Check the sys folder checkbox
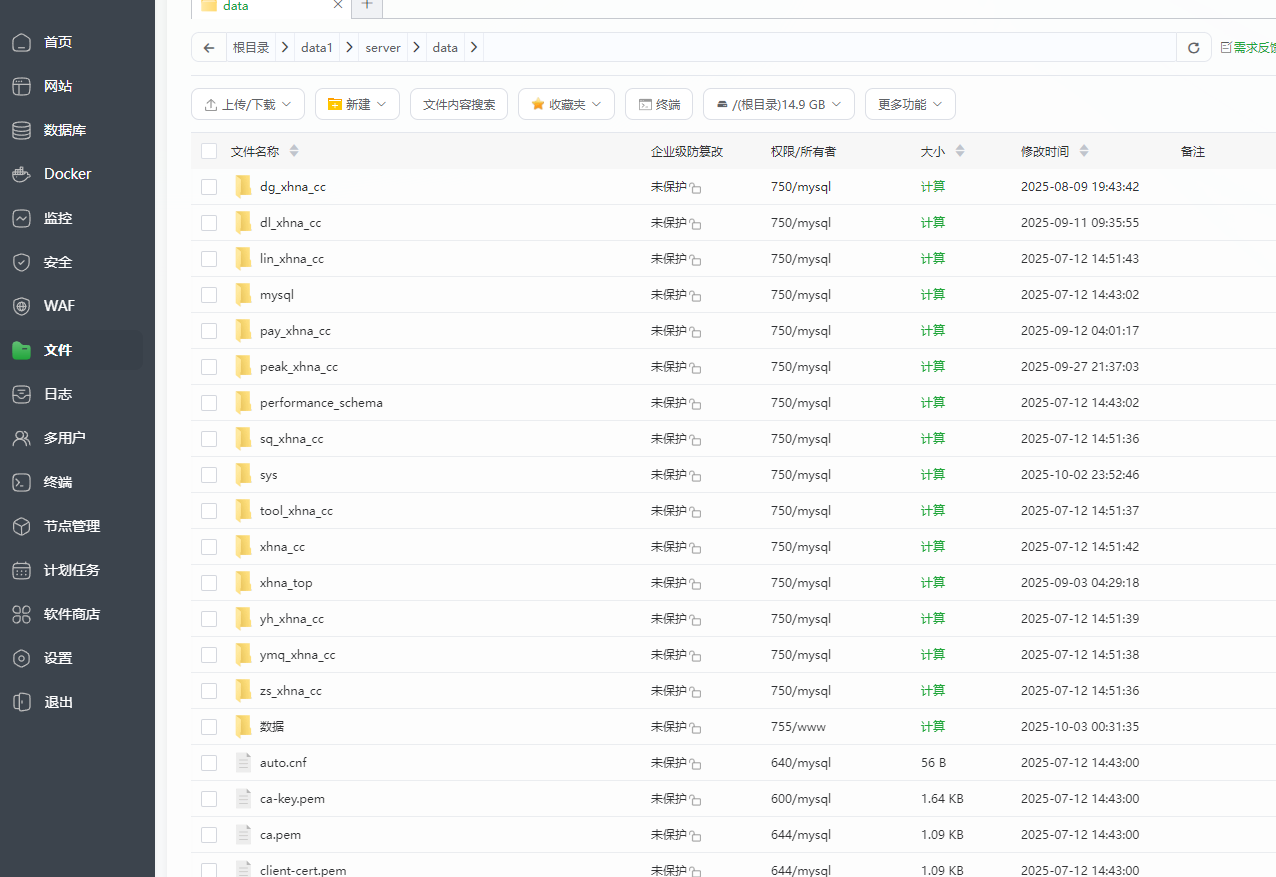 tap(209, 474)
